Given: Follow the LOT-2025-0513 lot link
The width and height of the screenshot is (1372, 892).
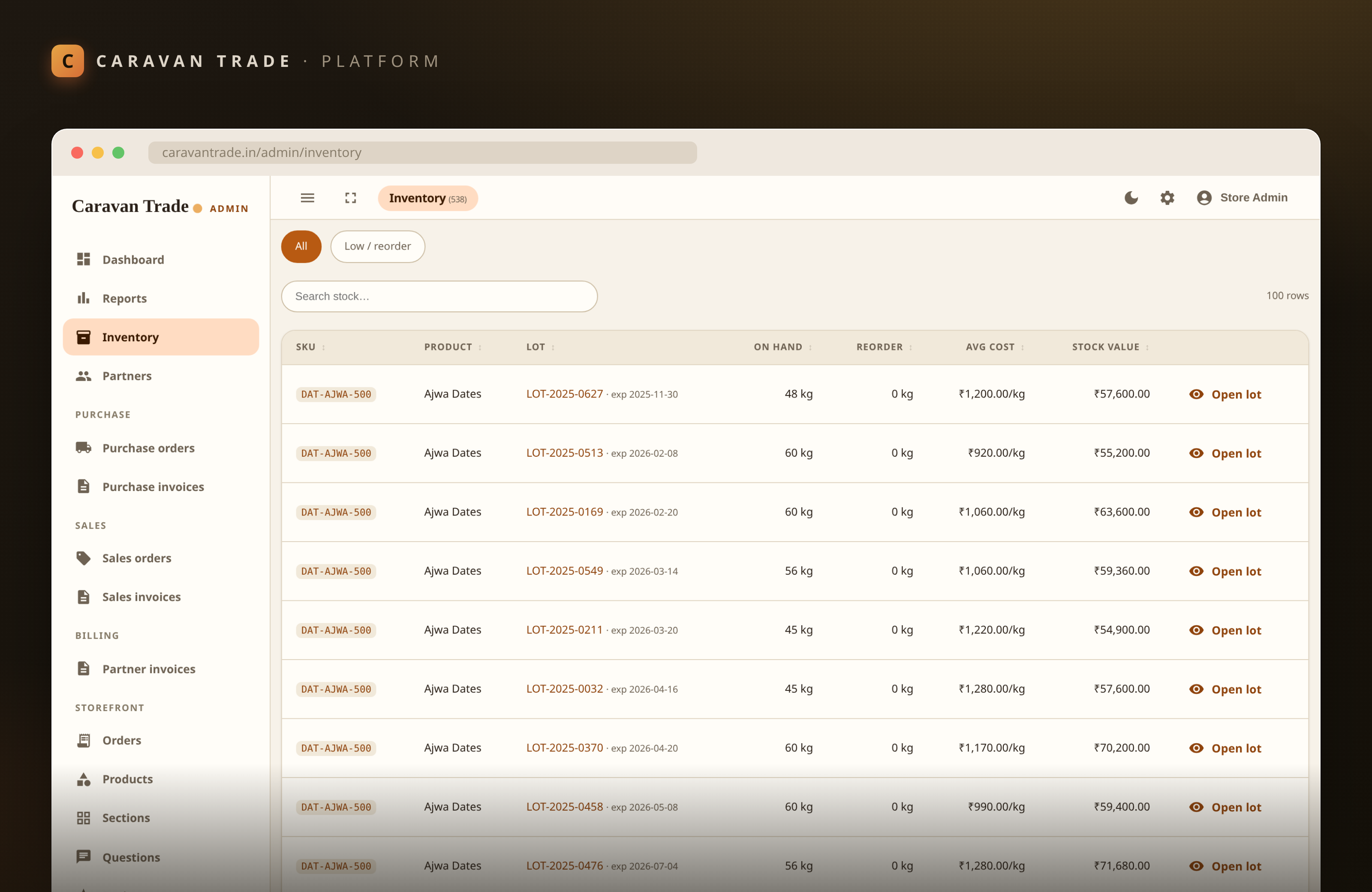Looking at the screenshot, I should [x=564, y=452].
